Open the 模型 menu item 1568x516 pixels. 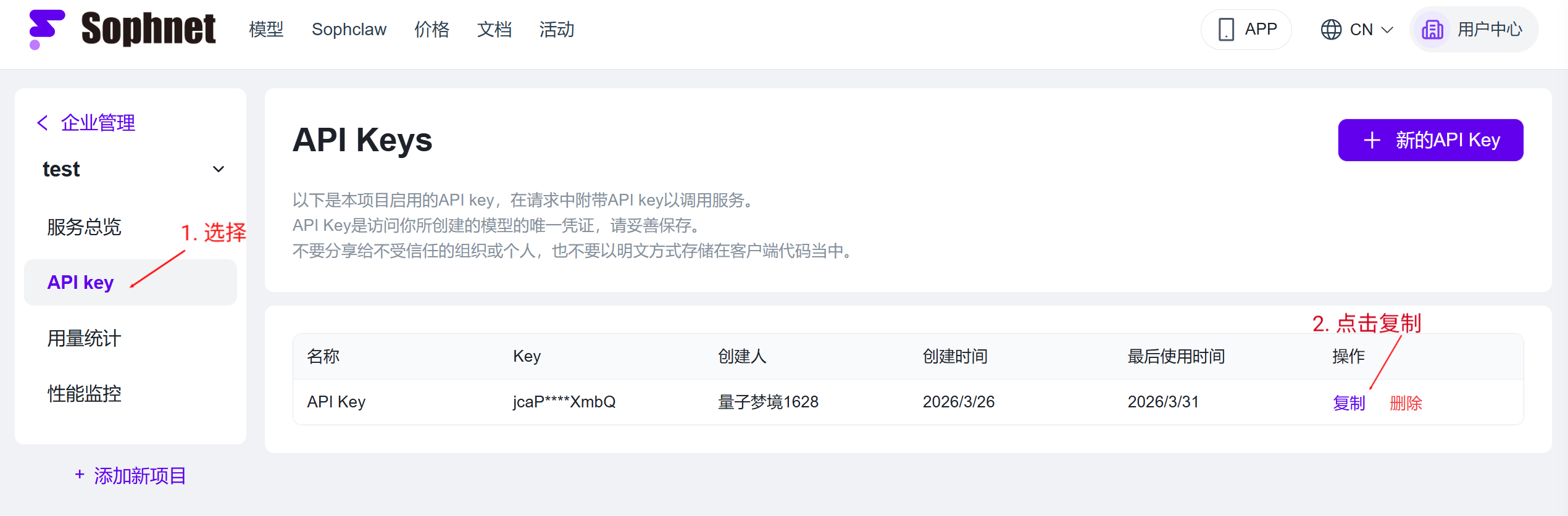click(266, 30)
